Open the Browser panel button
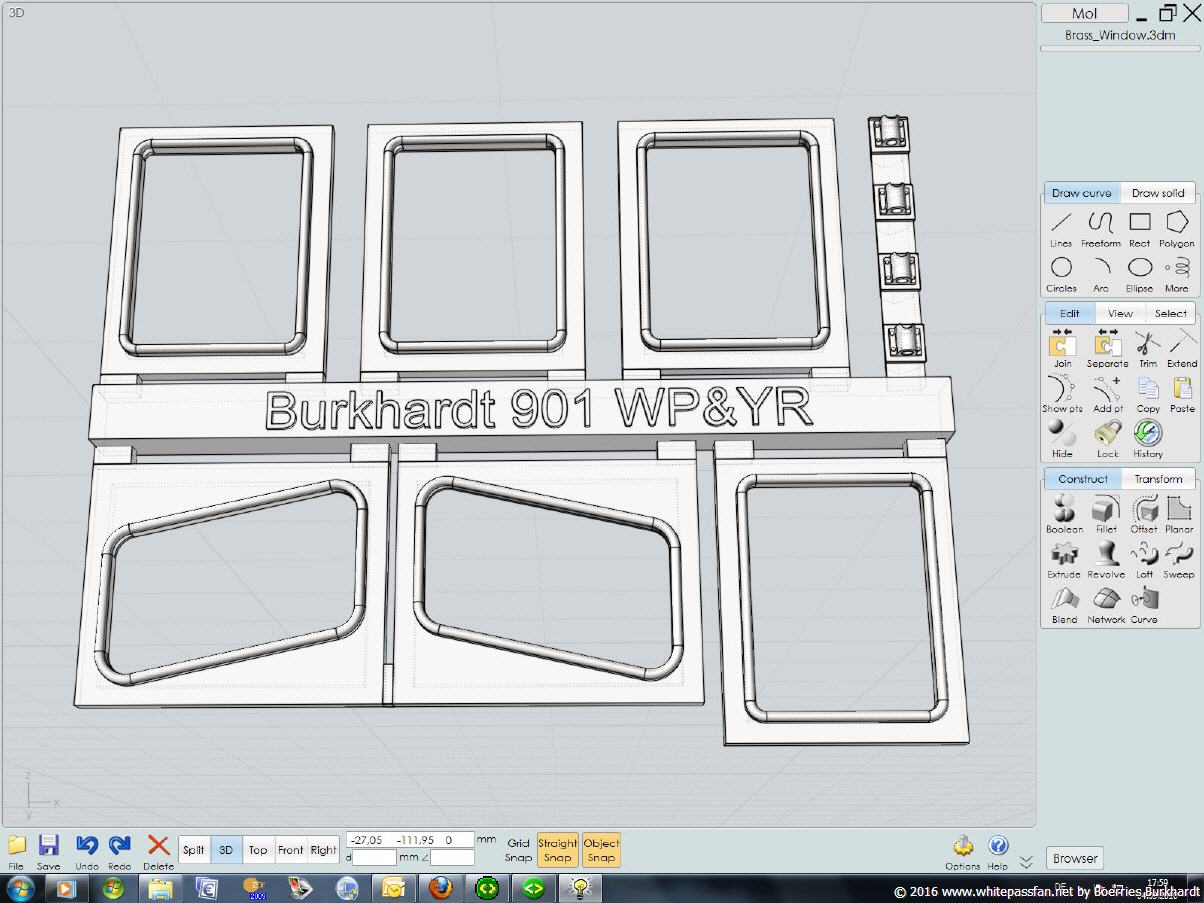The height and width of the screenshot is (903, 1204). tap(1075, 858)
